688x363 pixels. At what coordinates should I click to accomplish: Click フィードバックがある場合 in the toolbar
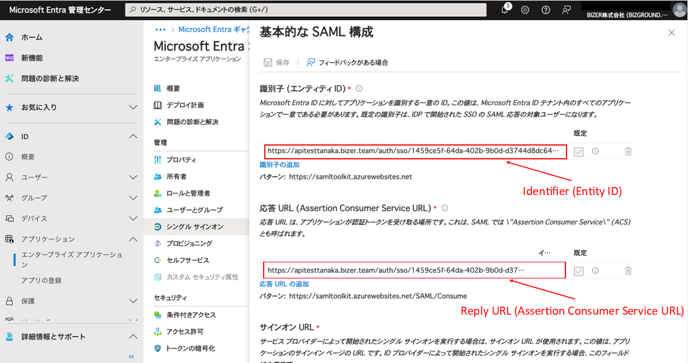[x=347, y=62]
